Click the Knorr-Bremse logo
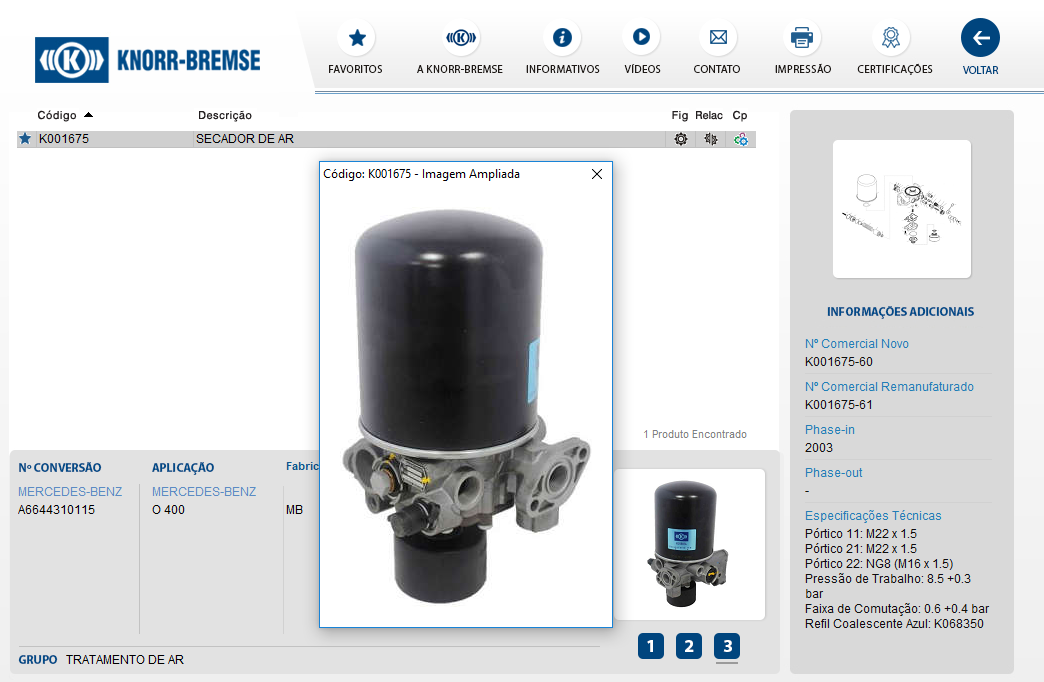1044x682 pixels. pyautogui.click(x=148, y=60)
